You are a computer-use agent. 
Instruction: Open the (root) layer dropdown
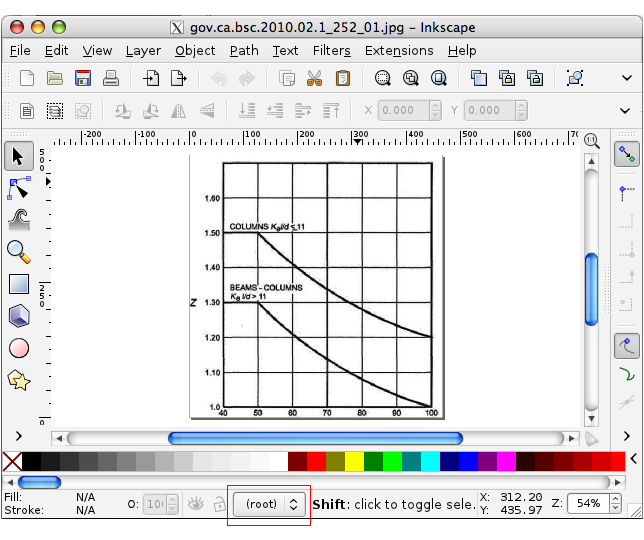pos(268,504)
